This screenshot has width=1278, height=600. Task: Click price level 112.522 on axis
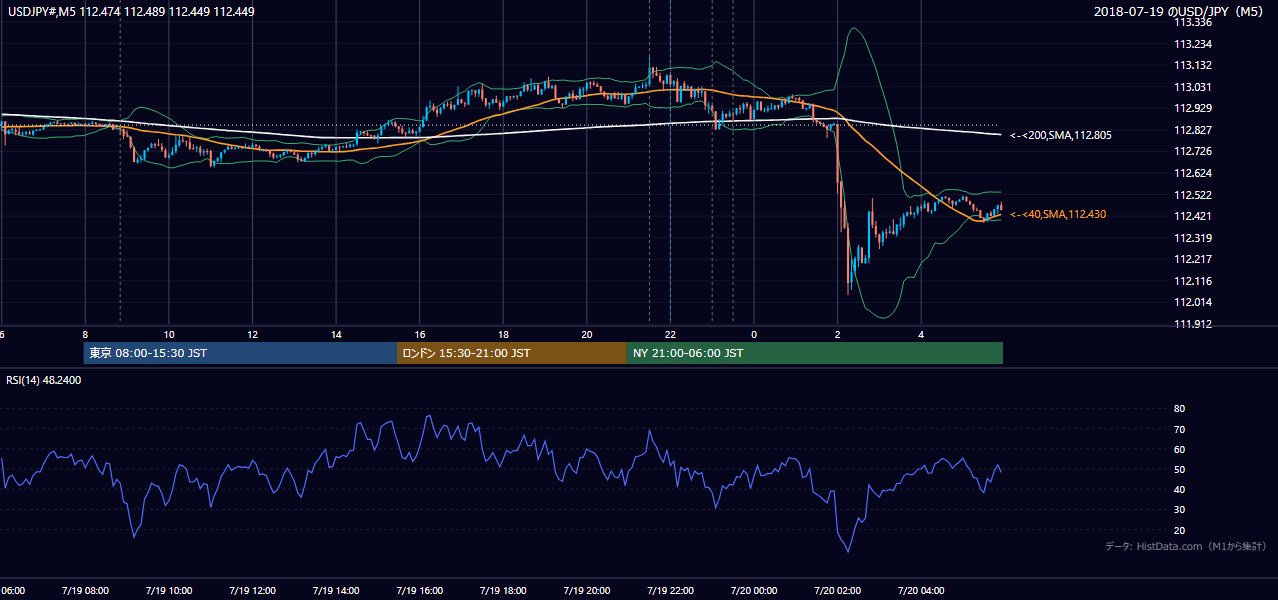[1192, 195]
